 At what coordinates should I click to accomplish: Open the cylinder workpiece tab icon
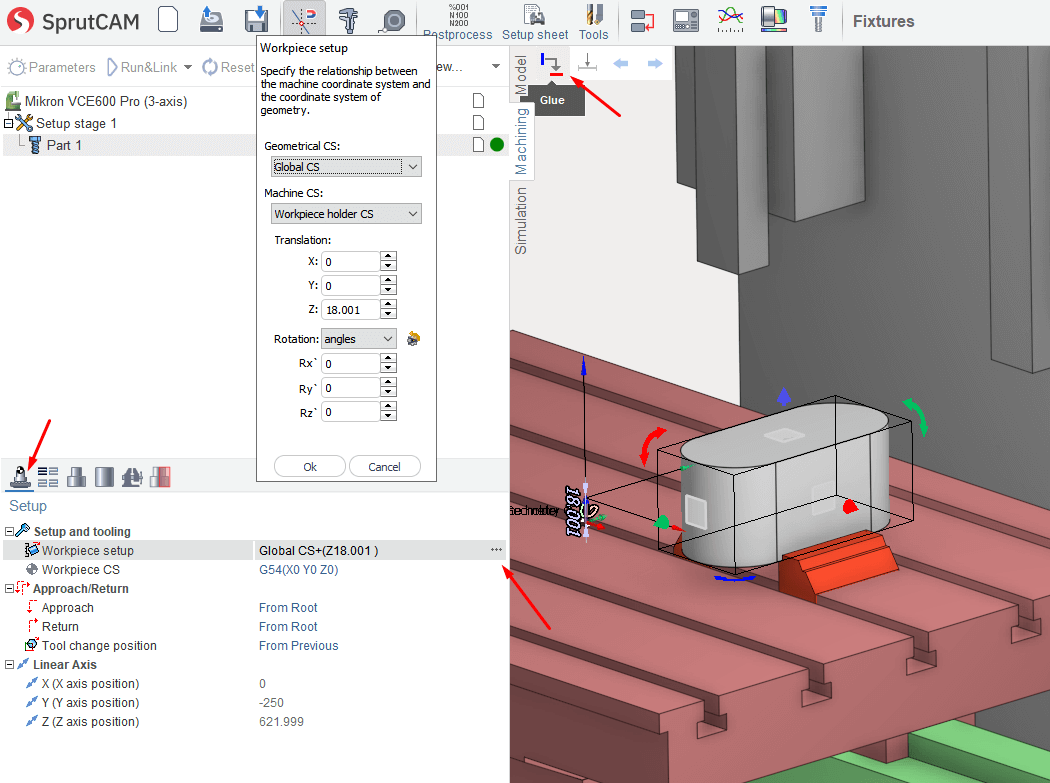(104, 477)
